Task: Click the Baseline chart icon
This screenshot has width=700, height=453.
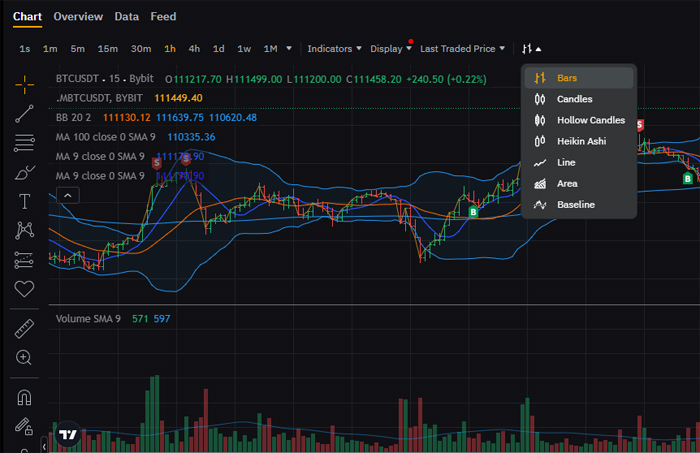Action: (540, 205)
